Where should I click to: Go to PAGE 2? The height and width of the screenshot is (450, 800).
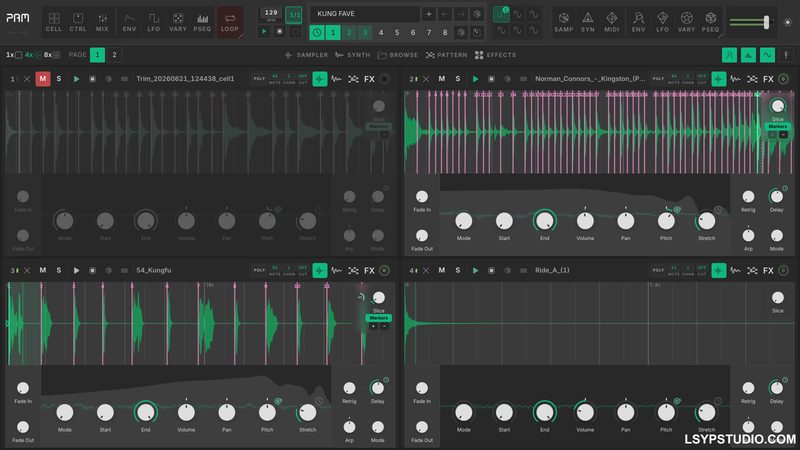[114, 55]
